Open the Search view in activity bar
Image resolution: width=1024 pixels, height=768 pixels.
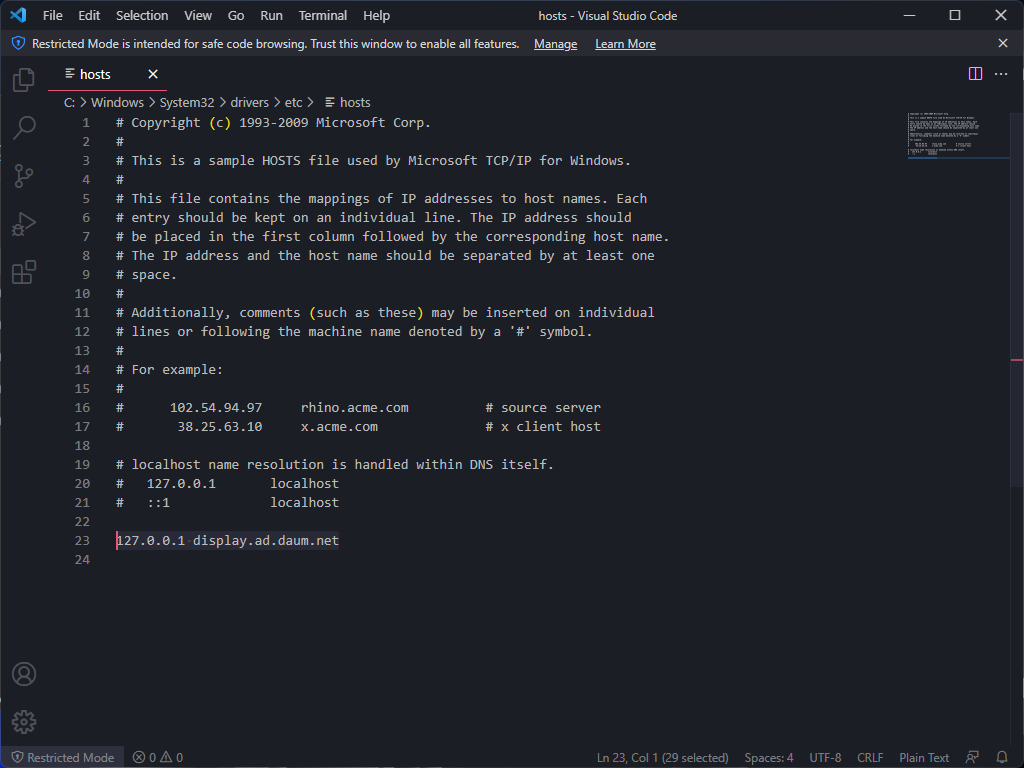[x=24, y=128]
